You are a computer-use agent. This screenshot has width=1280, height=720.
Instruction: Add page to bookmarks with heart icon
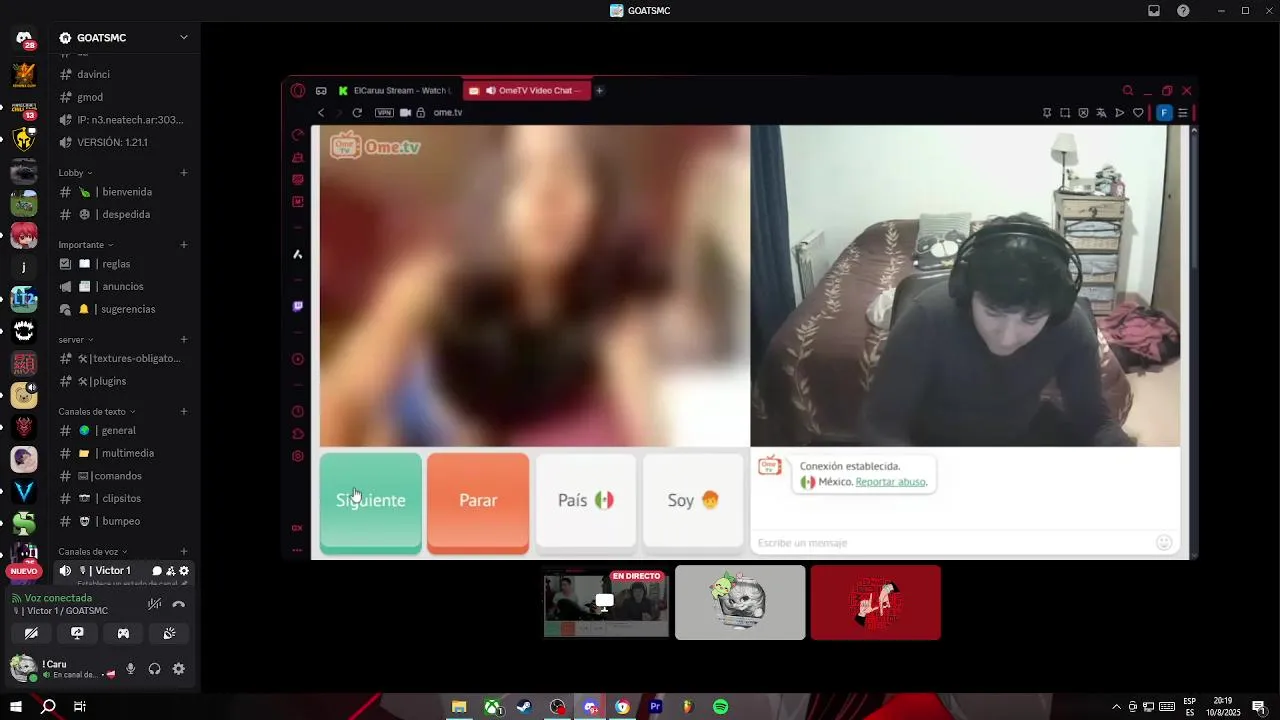pos(1138,113)
